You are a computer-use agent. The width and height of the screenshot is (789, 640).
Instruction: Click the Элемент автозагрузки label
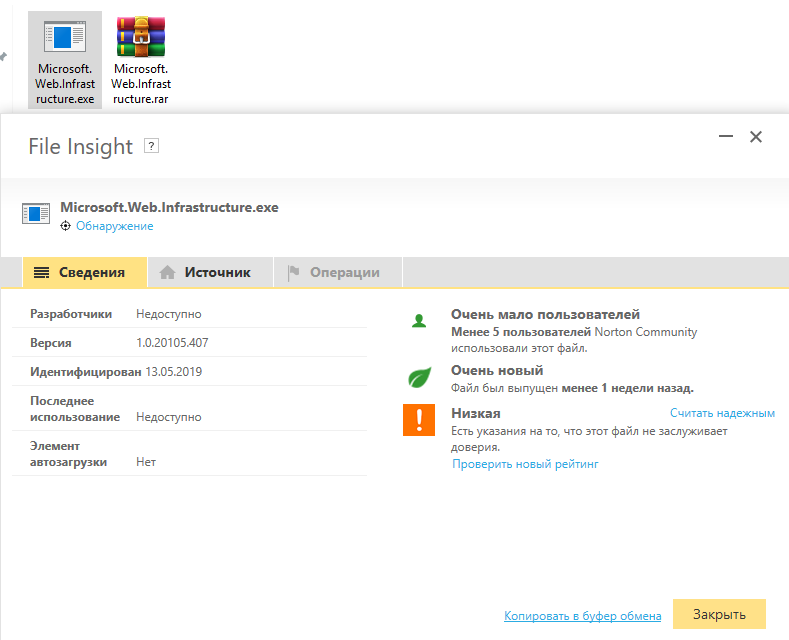pyautogui.click(x=68, y=454)
